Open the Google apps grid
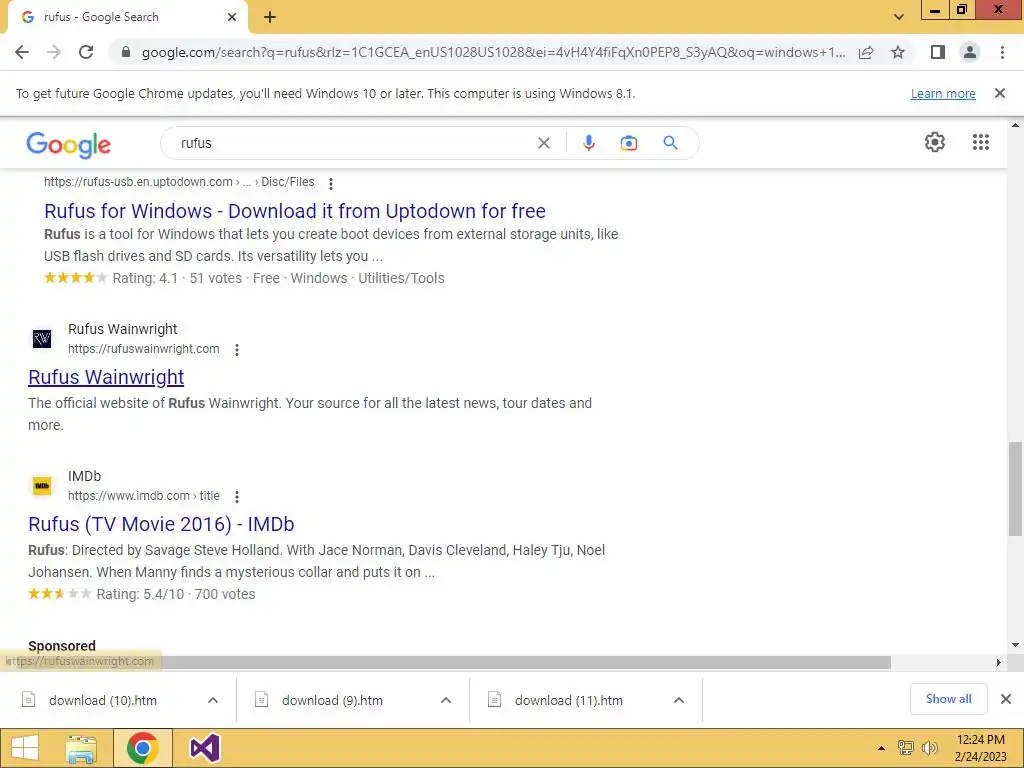The image size is (1024, 768). pyautogui.click(x=980, y=142)
